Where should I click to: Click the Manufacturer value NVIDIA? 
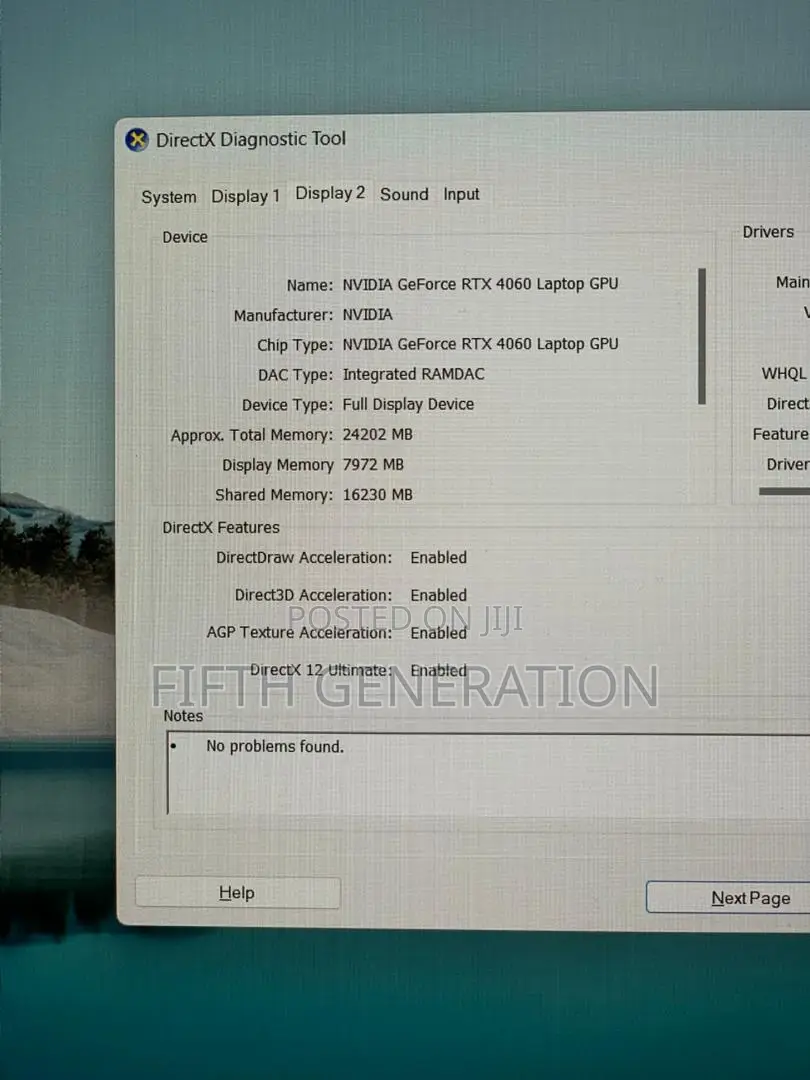tap(367, 315)
